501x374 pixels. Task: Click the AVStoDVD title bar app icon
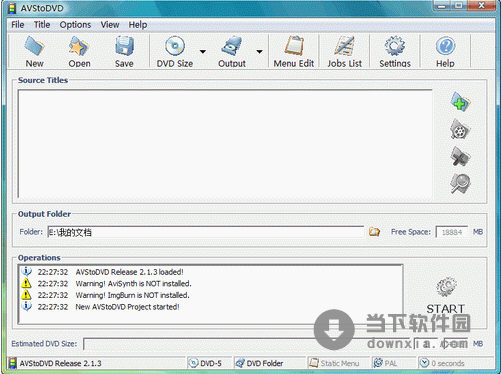click(12, 8)
